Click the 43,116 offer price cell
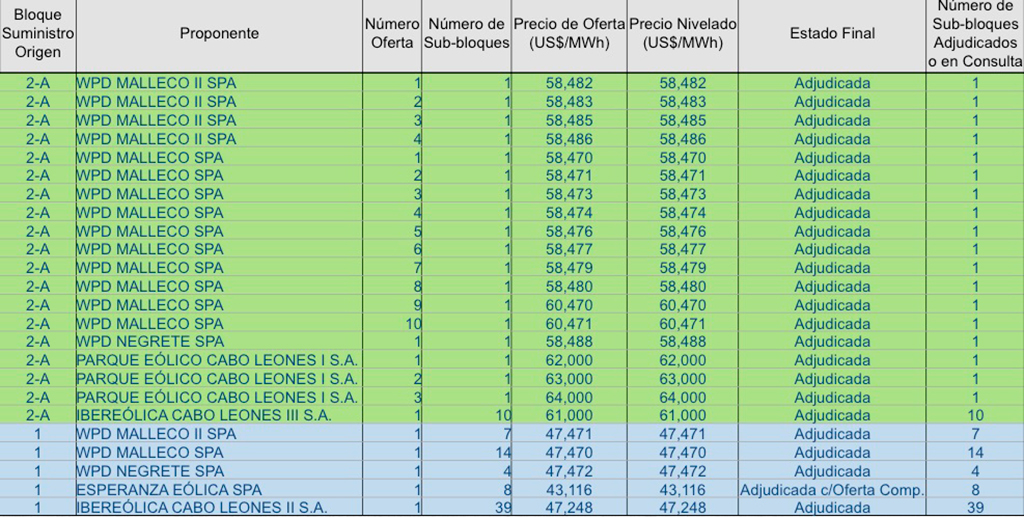This screenshot has width=1024, height=517. click(x=569, y=490)
